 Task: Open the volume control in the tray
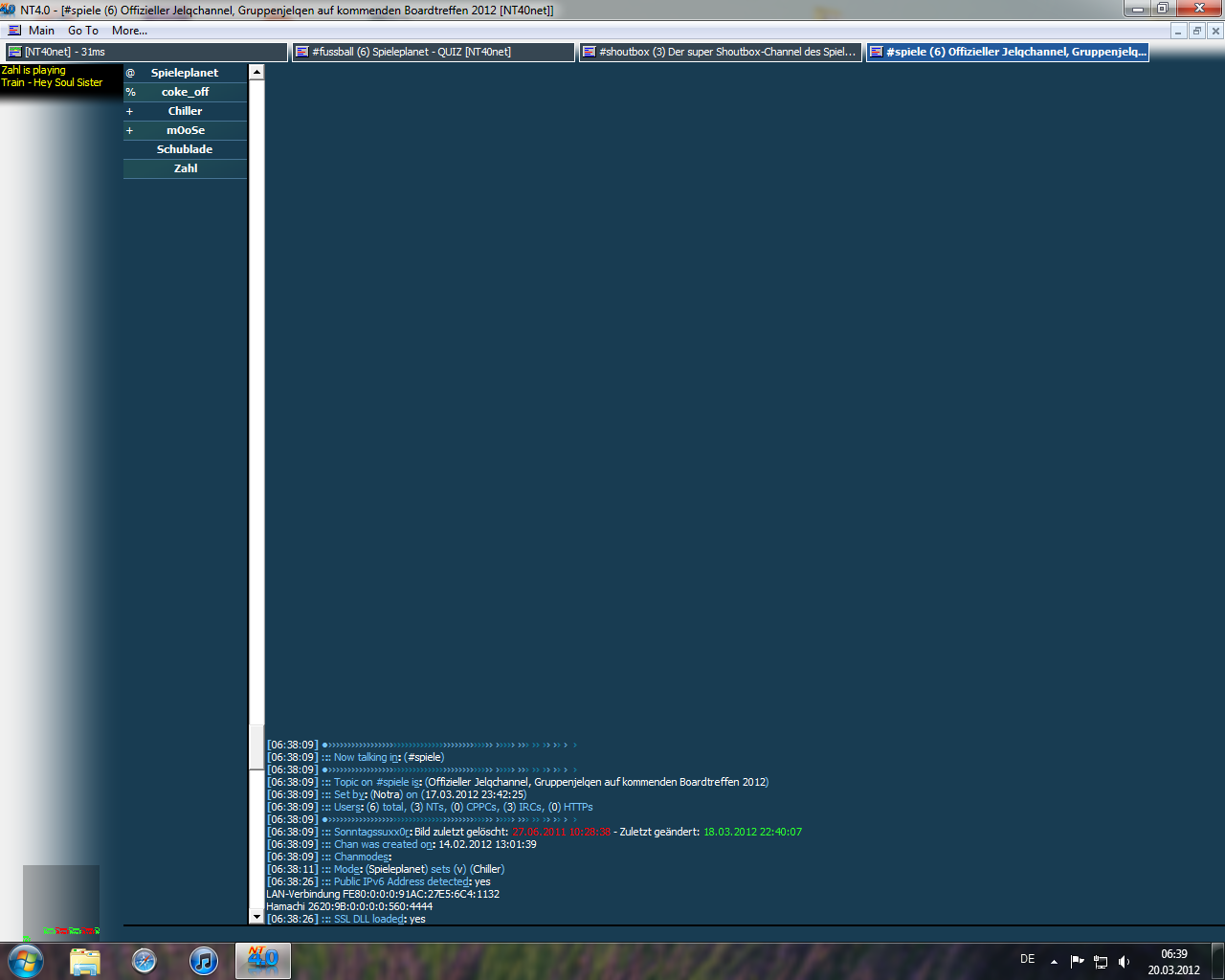point(1124,961)
